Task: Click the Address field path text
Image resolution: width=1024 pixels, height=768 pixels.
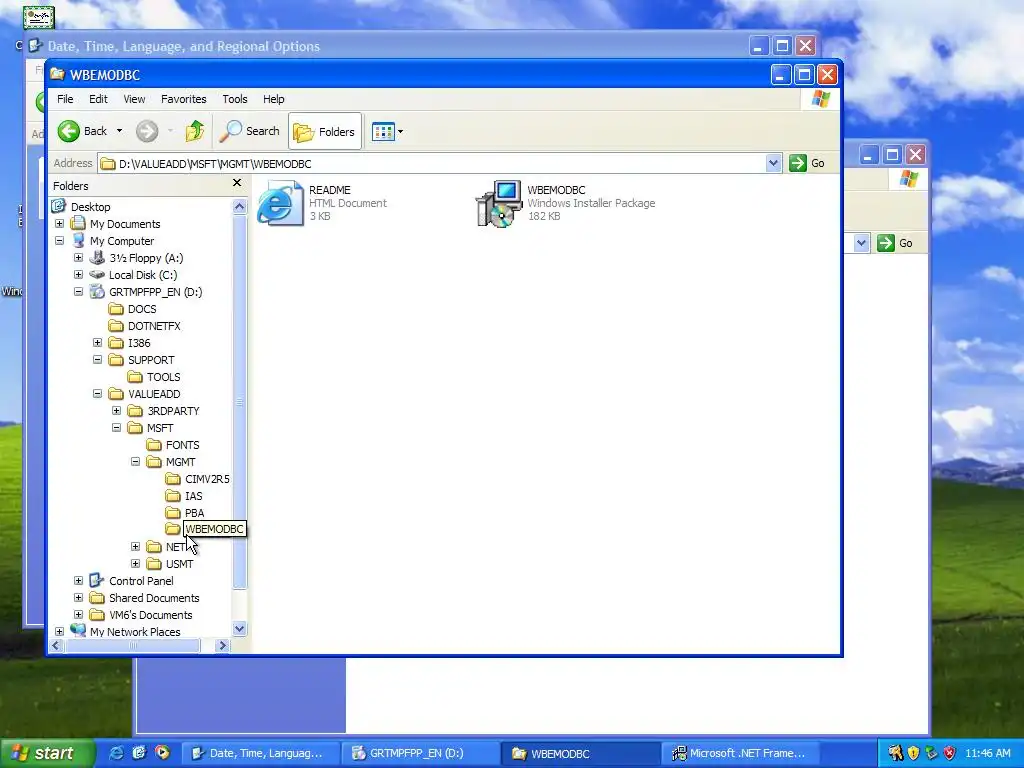Action: pos(215,164)
